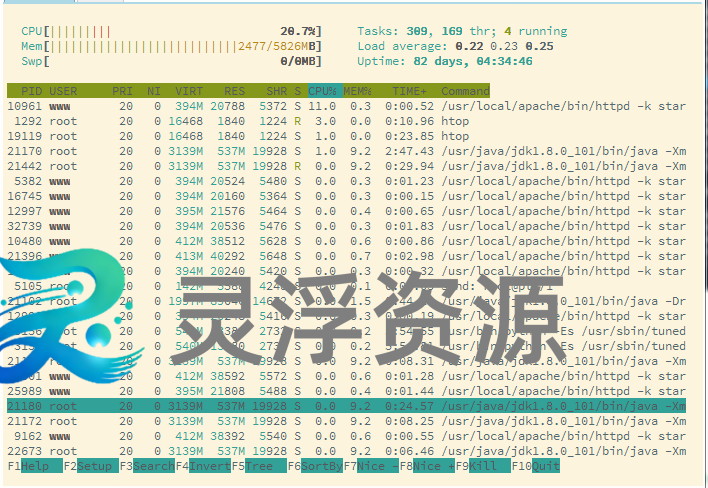Select process row with PID 10961
708x488 pixels.
click(x=346, y=106)
